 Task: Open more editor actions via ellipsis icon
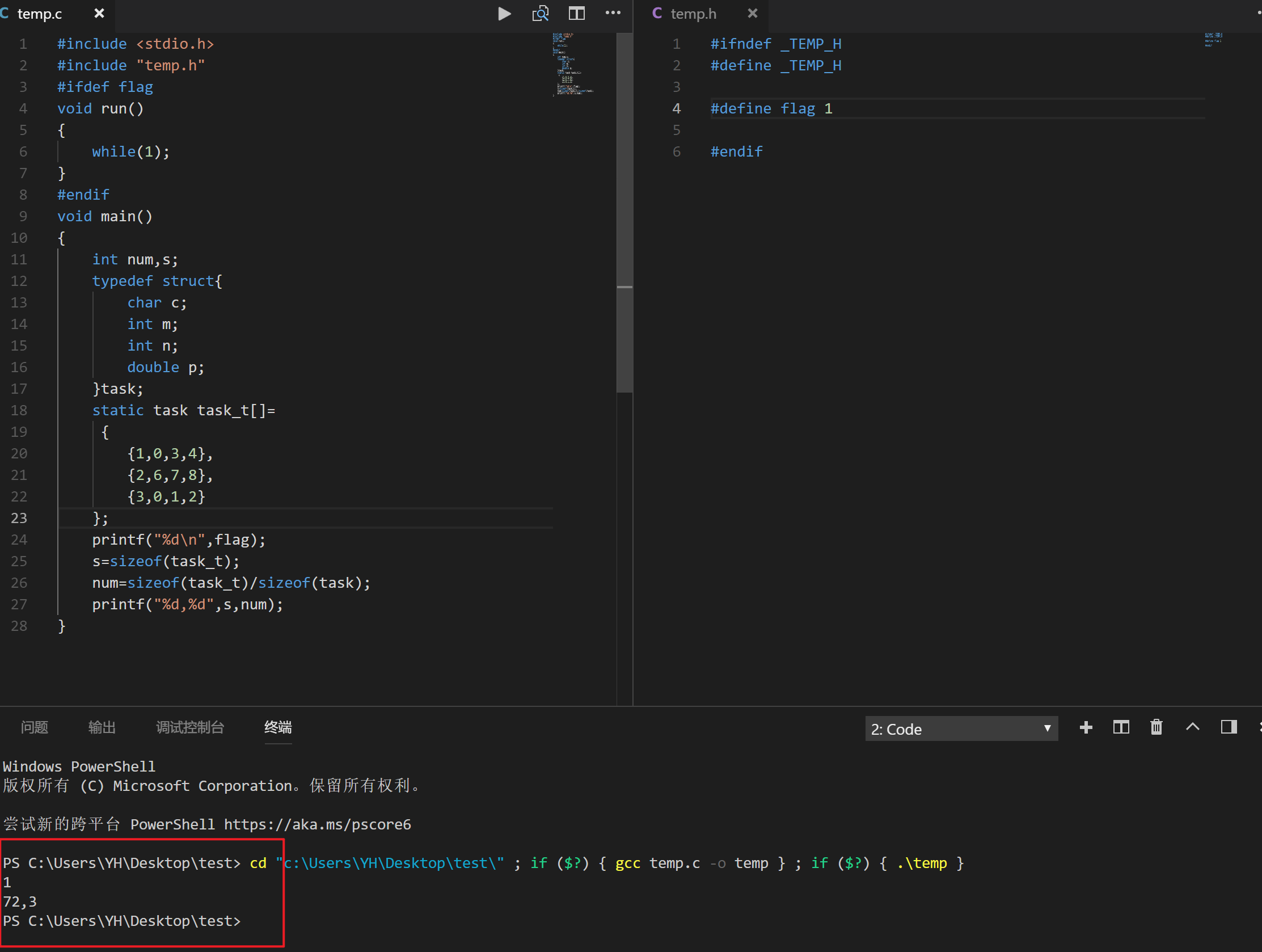tap(613, 13)
